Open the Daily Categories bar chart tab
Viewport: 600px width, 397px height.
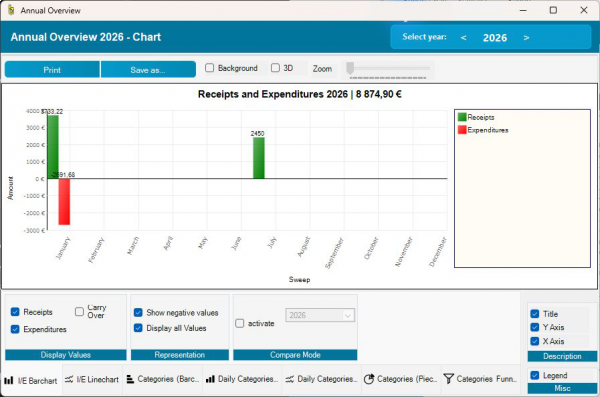[x=242, y=379]
